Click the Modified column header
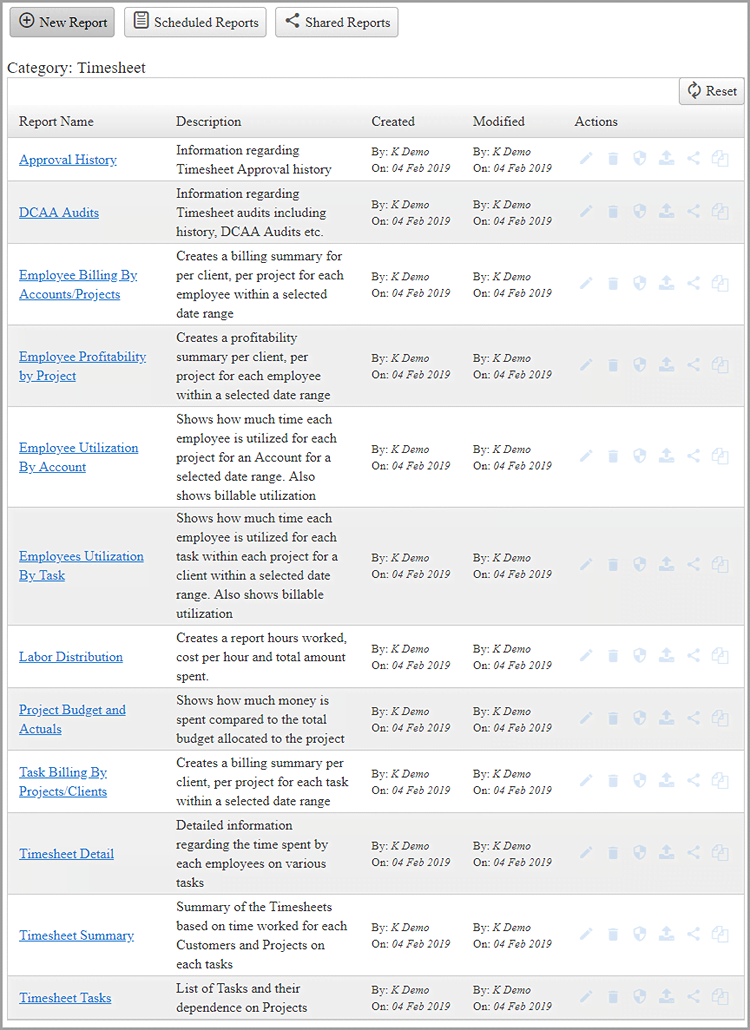The height and width of the screenshot is (1030, 750). pos(498,122)
